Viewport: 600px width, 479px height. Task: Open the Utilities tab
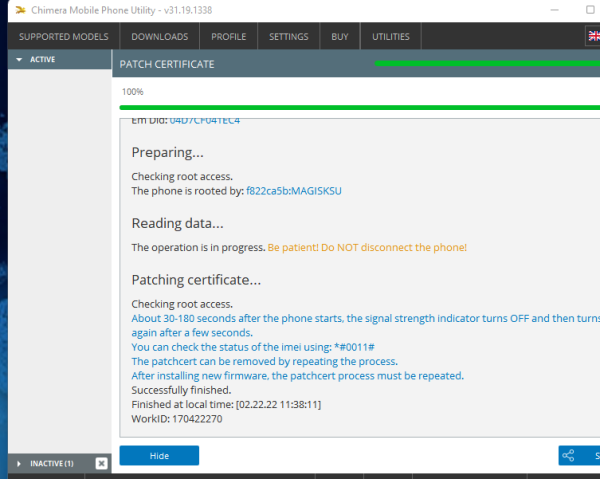click(391, 36)
